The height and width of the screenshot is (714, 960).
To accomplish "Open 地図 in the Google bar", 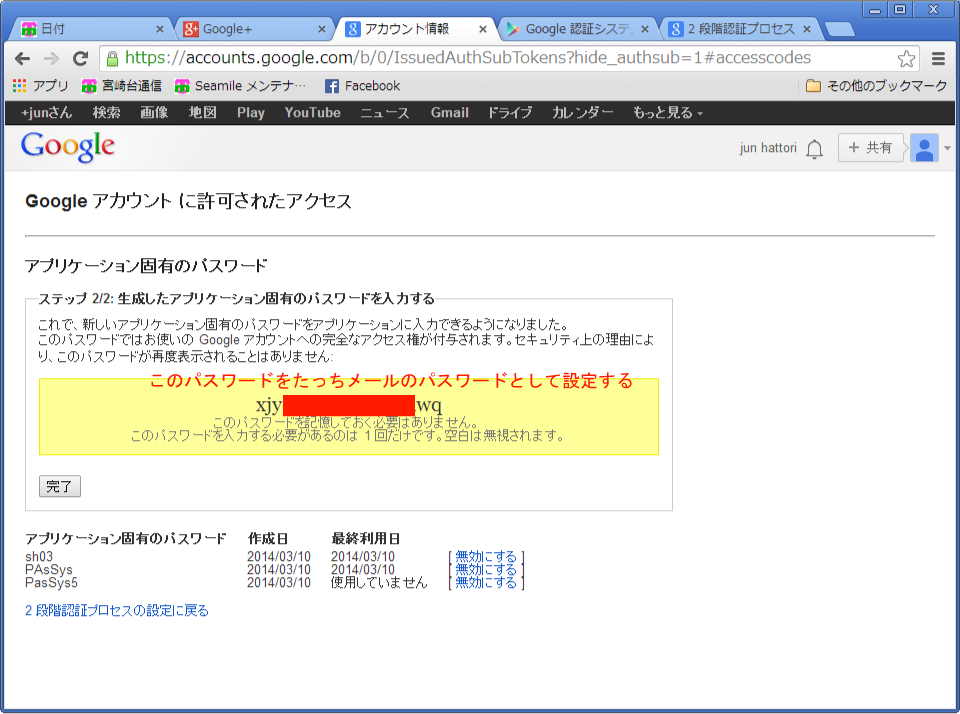I will 202,113.
